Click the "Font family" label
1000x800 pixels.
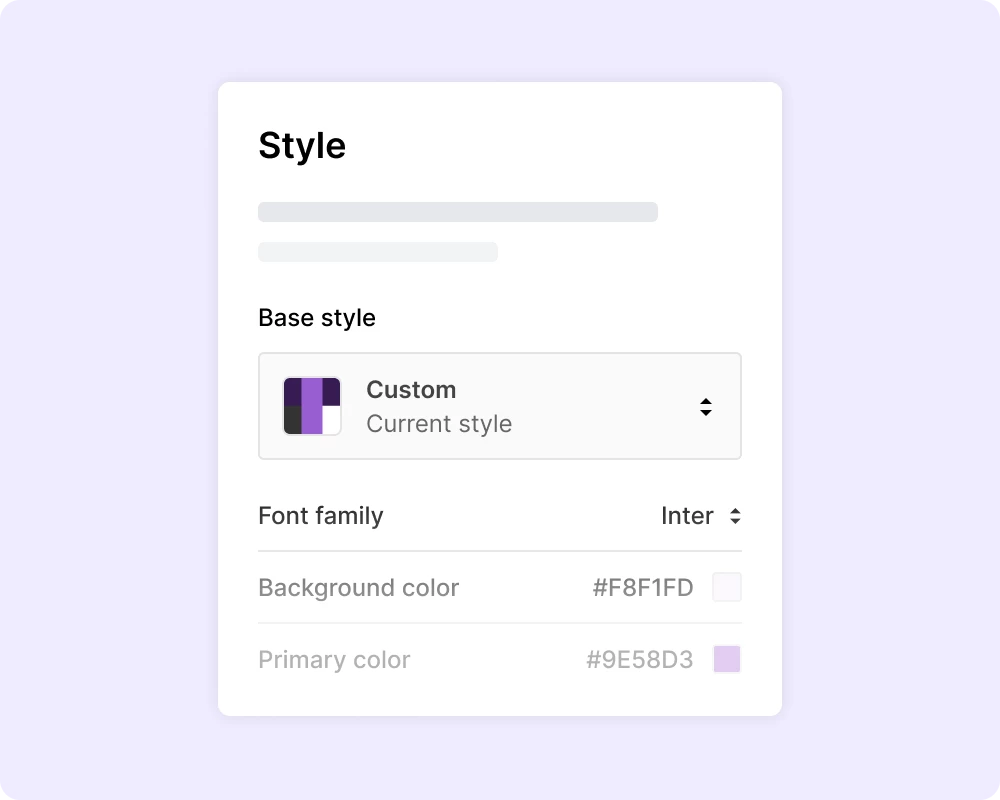click(320, 516)
